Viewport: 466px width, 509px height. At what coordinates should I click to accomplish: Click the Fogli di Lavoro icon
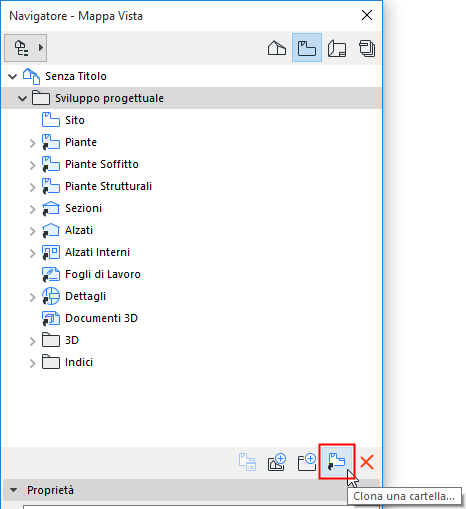point(51,274)
